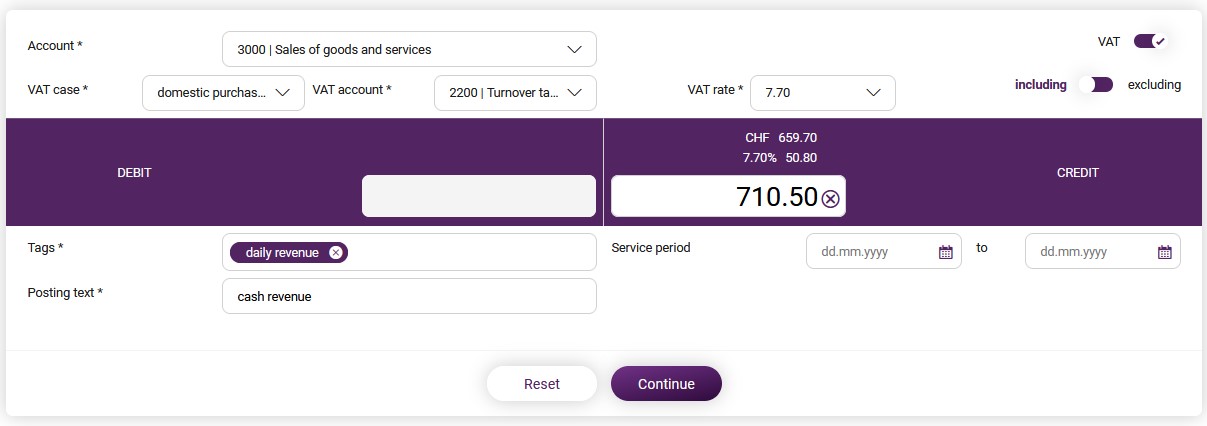This screenshot has width=1207, height=426.
Task: Open calendar for service period end date
Action: (1164, 252)
